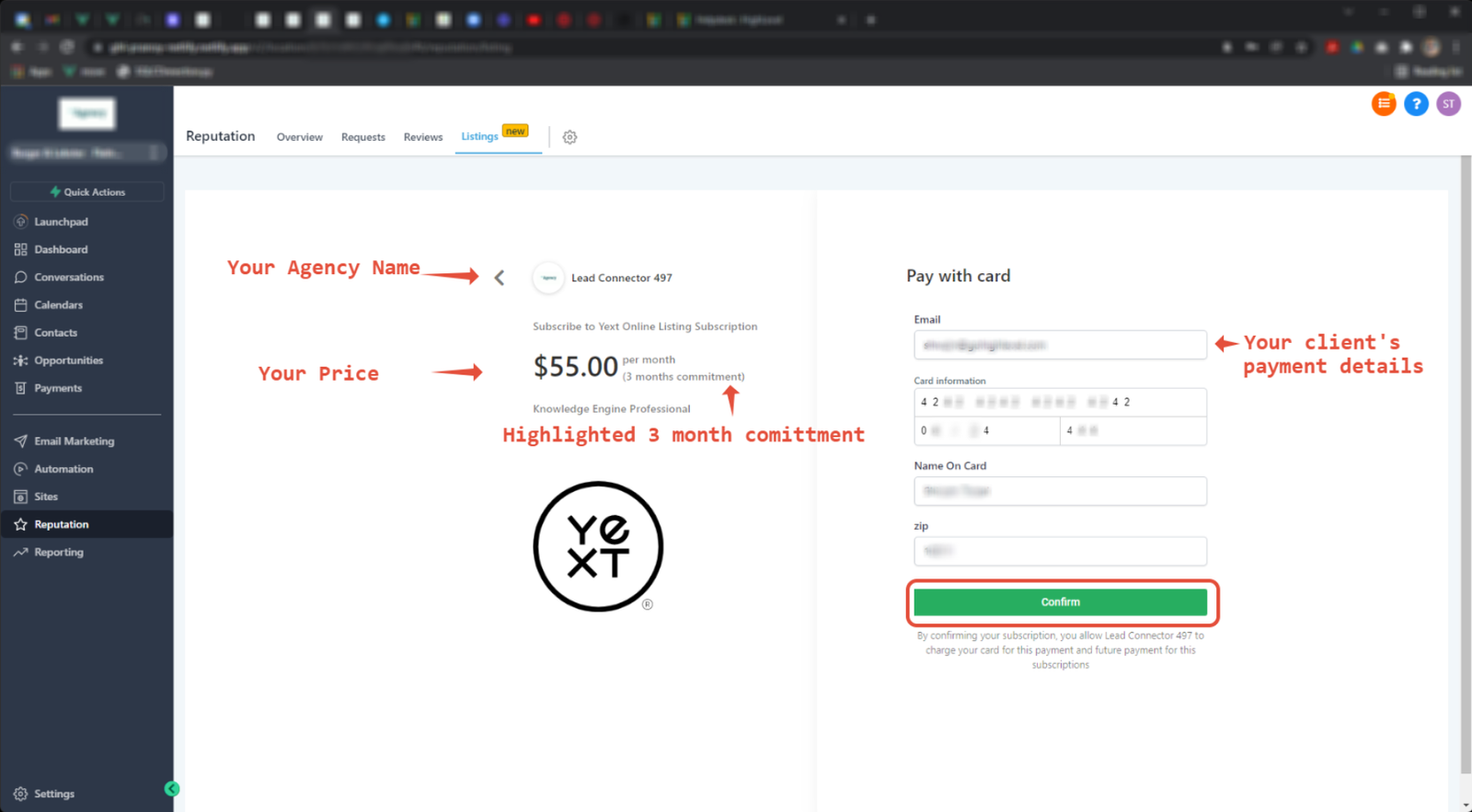Click the green Confirm button
The image size is (1472, 812).
(1060, 602)
